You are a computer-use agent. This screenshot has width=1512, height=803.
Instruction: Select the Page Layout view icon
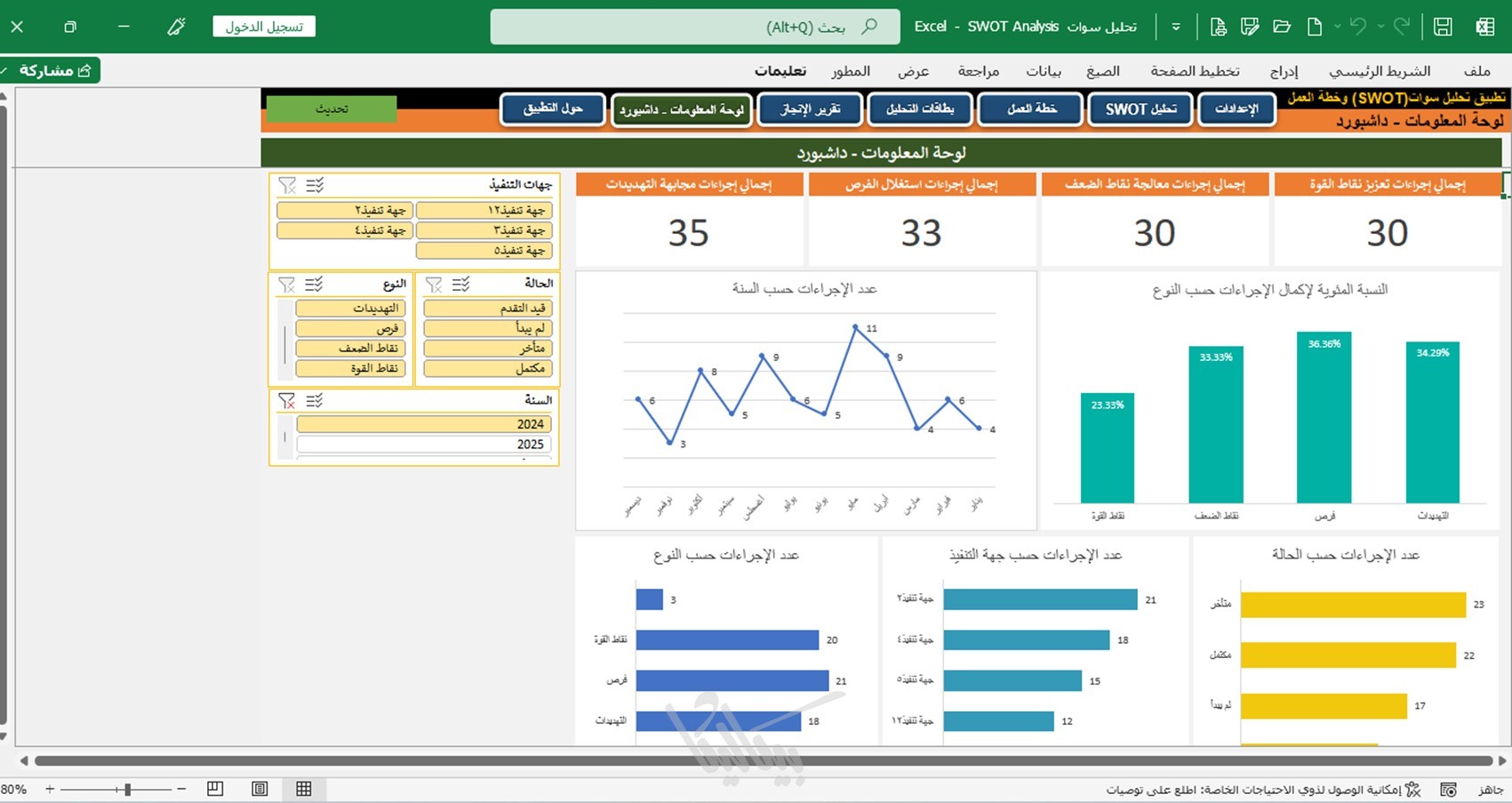tap(260, 789)
